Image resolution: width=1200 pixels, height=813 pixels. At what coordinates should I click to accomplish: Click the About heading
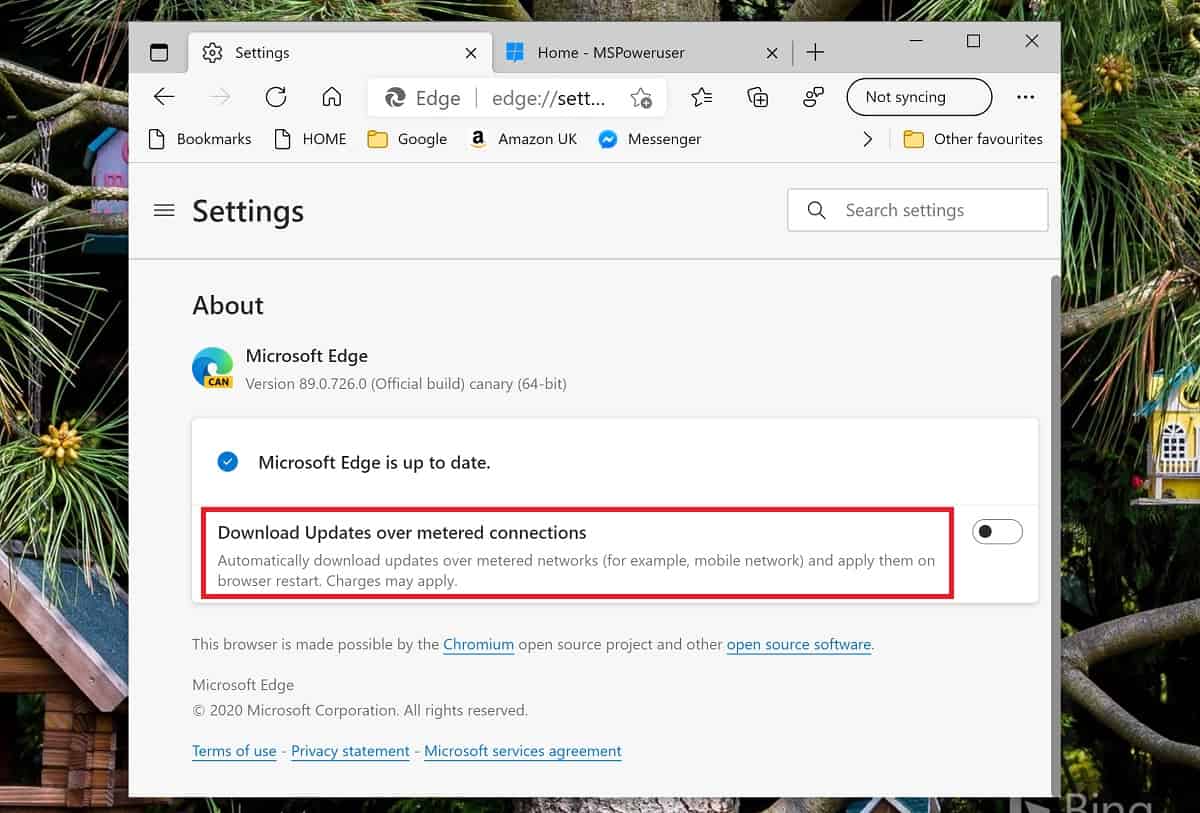point(228,305)
